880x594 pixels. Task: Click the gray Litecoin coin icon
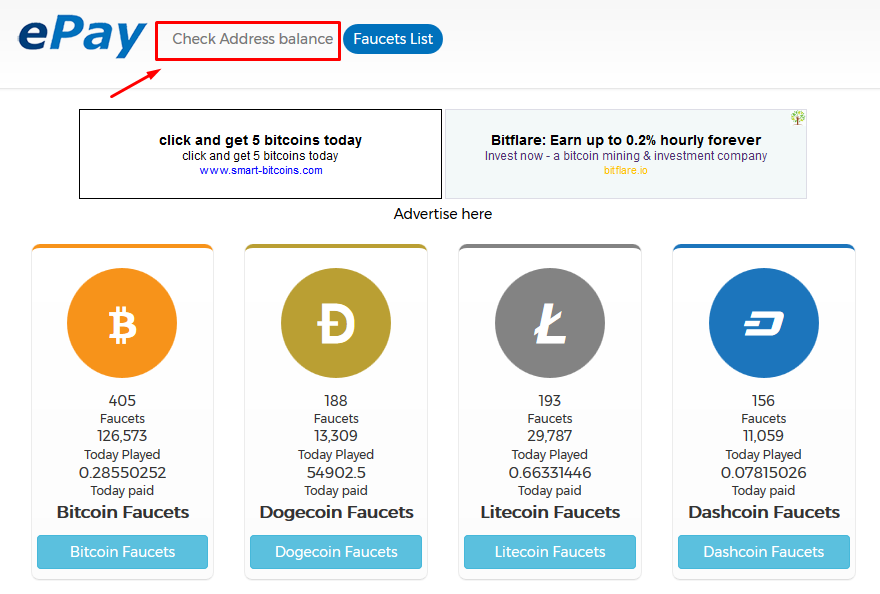pos(549,323)
